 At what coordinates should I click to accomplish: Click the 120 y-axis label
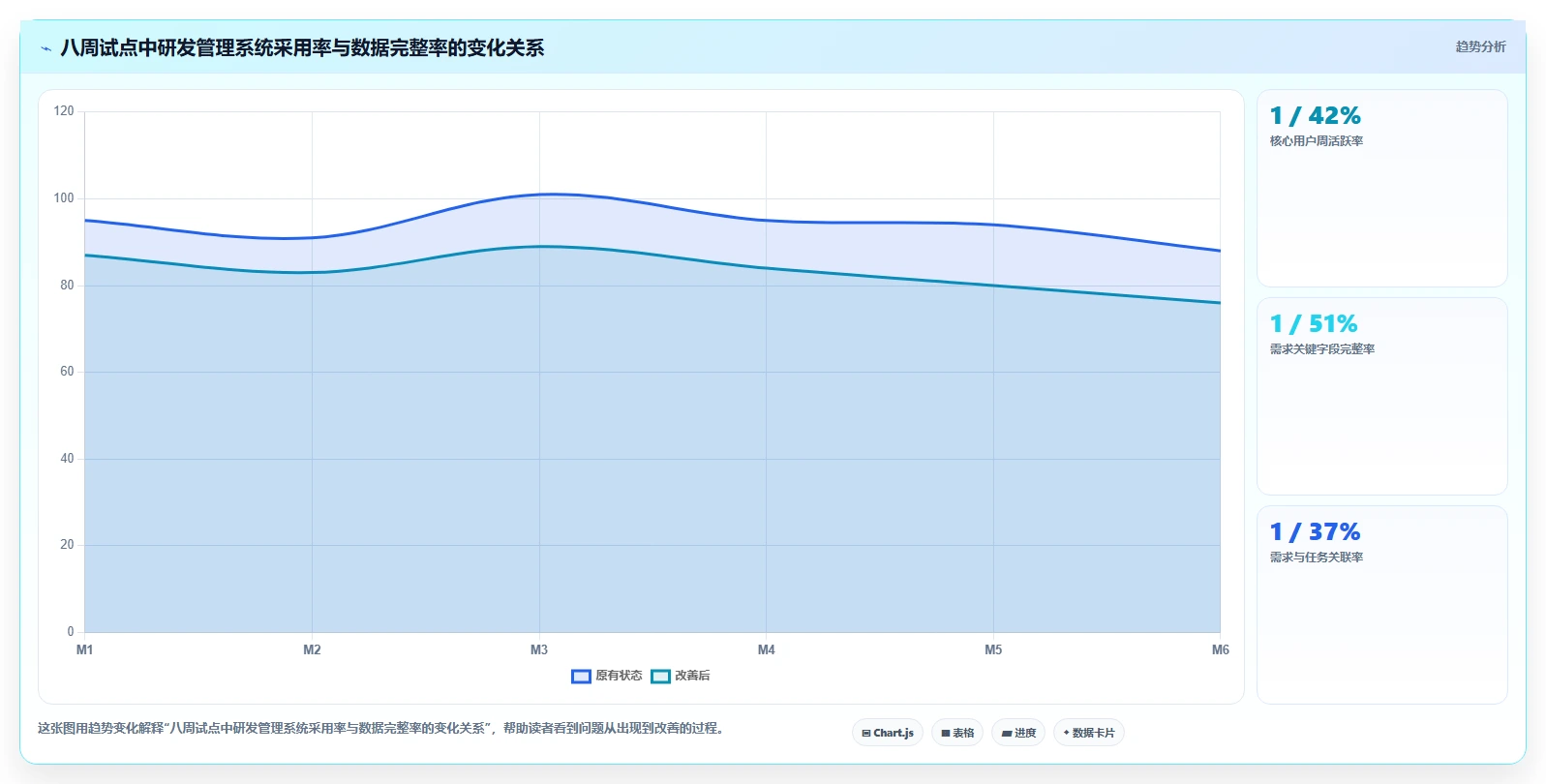tap(64, 111)
